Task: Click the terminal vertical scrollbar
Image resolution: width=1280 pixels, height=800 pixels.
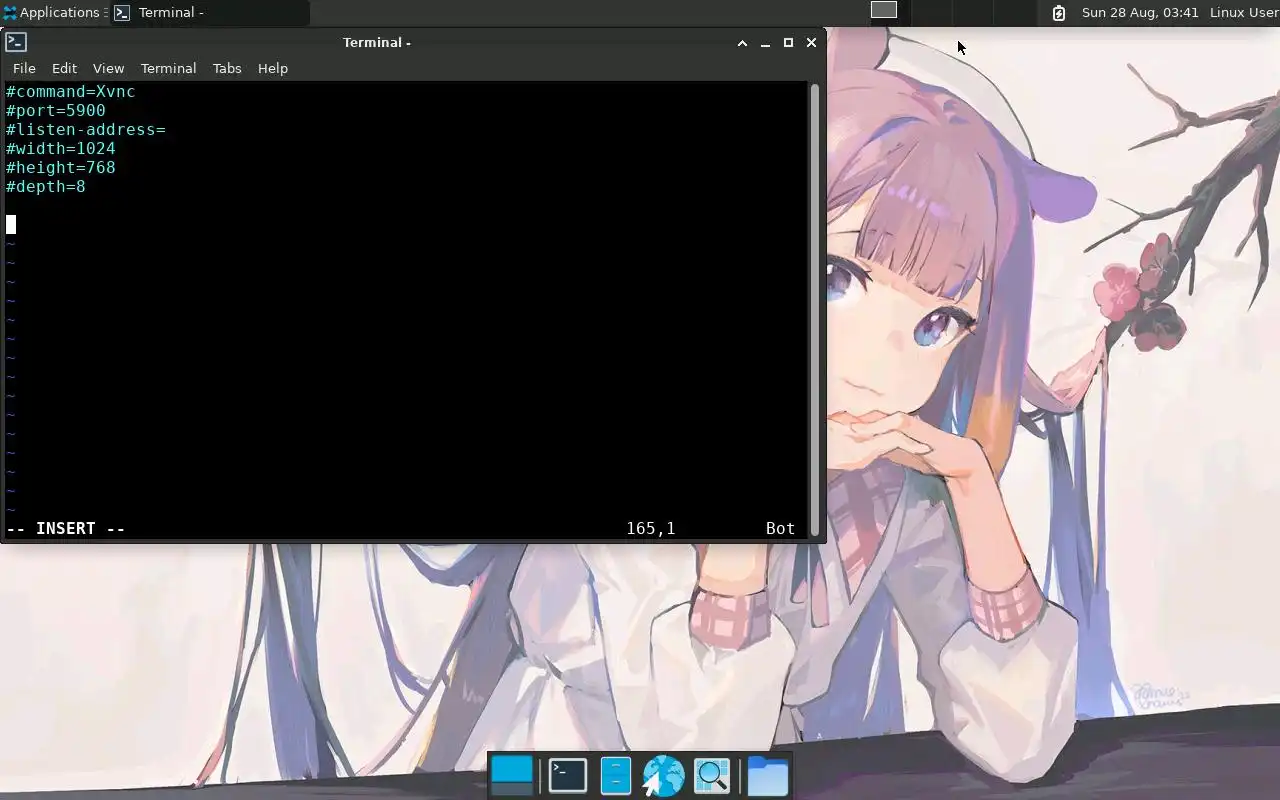Action: [814, 310]
